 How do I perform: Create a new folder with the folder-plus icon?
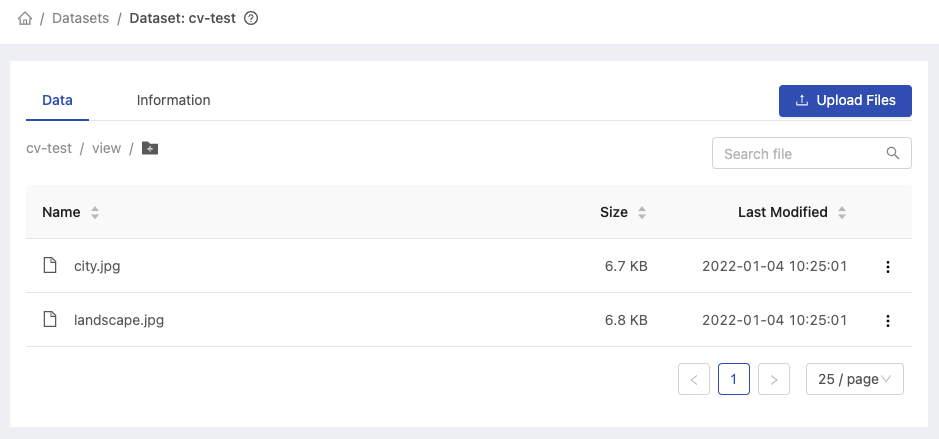pyautogui.click(x=150, y=148)
